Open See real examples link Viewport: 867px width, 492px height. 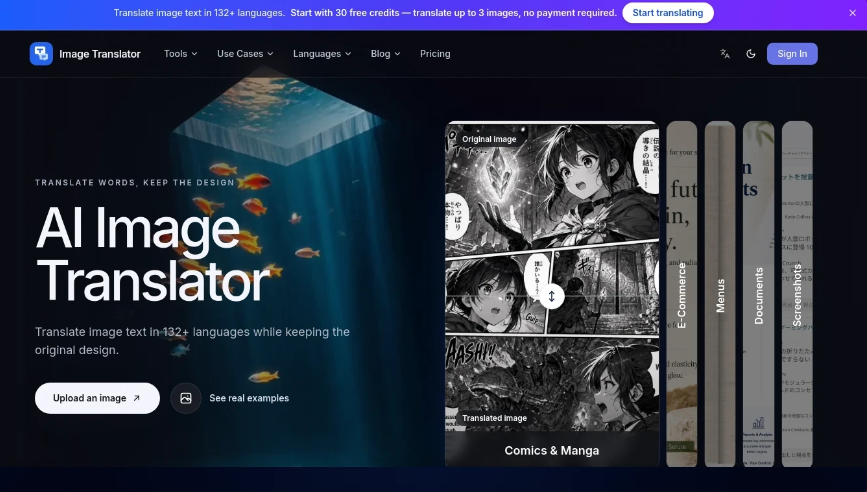[x=249, y=398]
